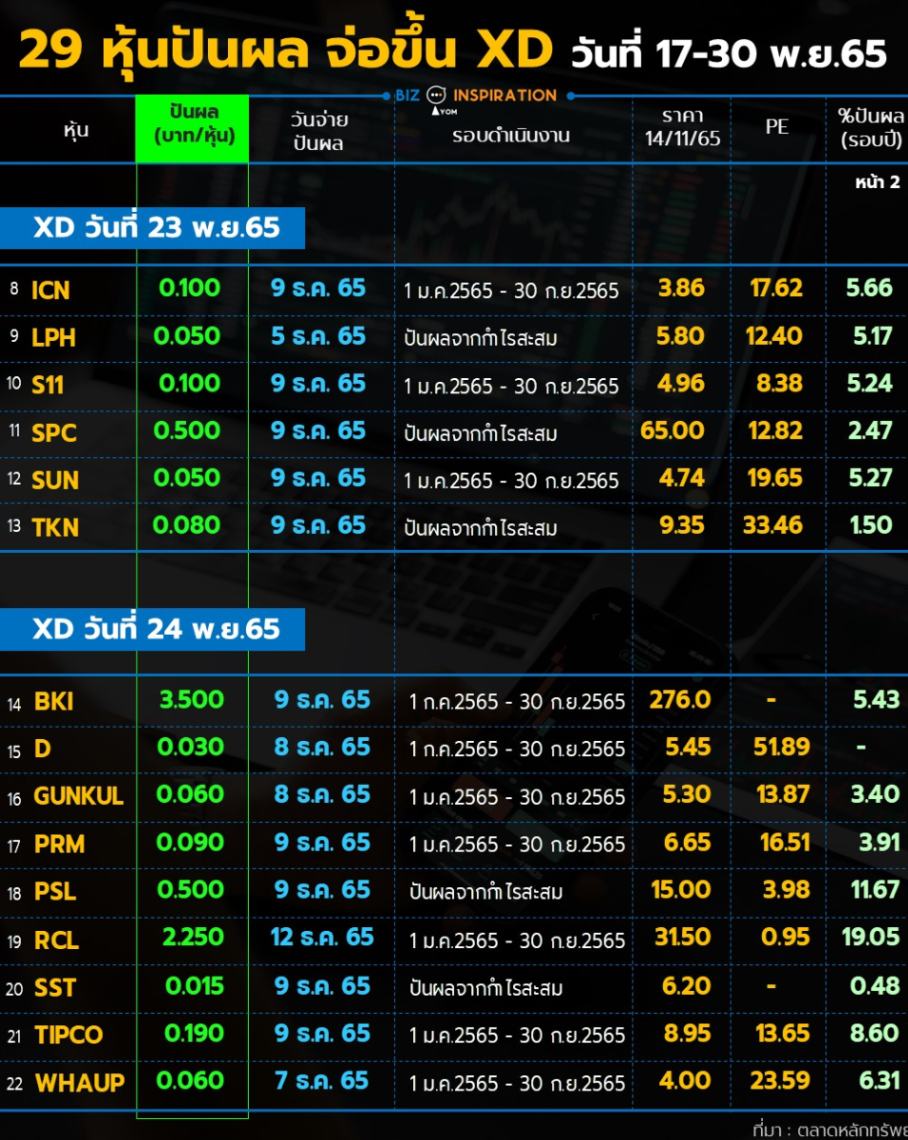Viewport: 908px width, 1140px height.
Task: Click the รอบดำเนินงาน column header
Action: (510, 135)
